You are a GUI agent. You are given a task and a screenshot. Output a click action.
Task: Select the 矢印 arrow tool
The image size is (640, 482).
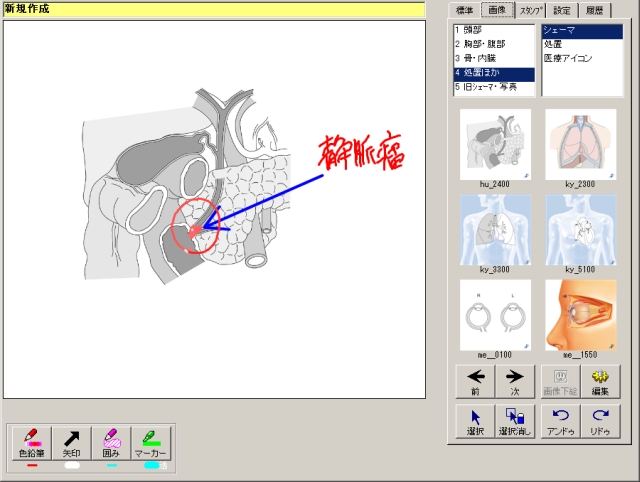point(71,443)
